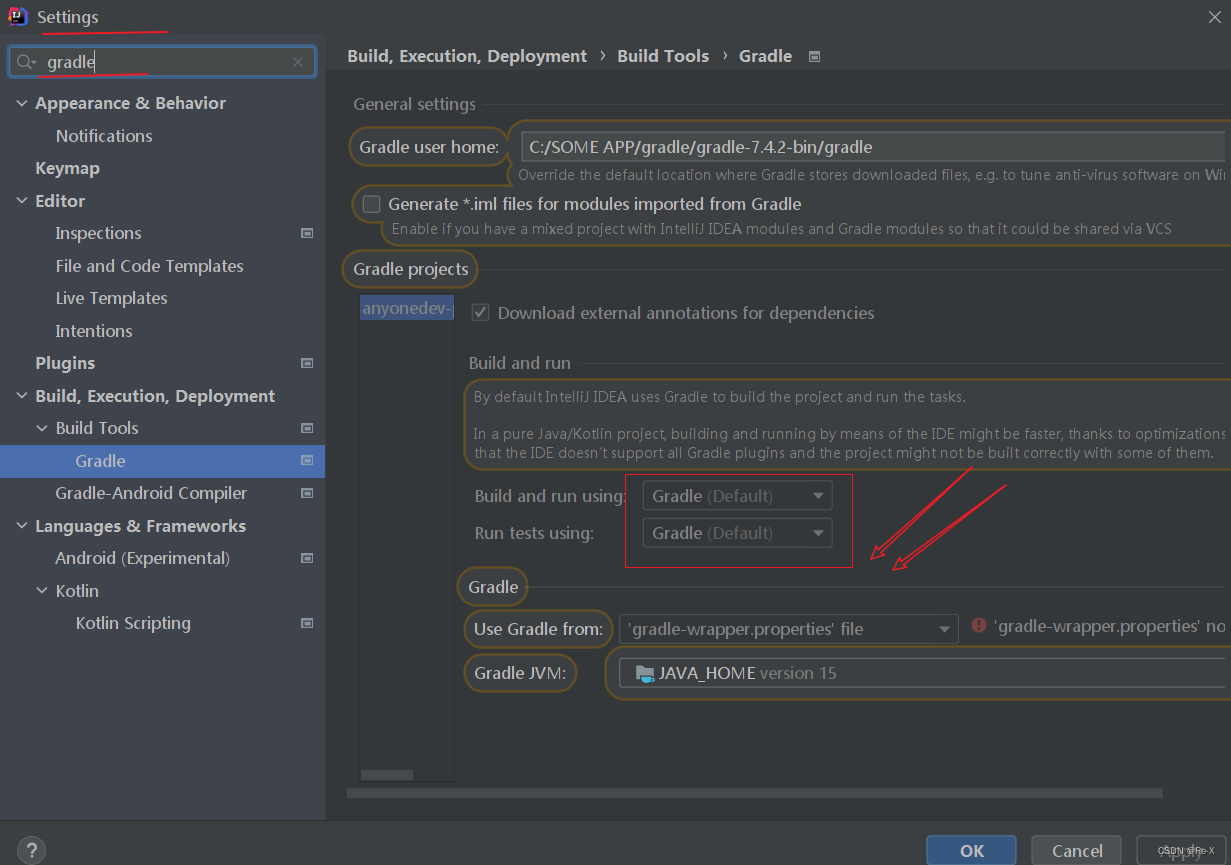The height and width of the screenshot is (865, 1231).
Task: Click the project-level icon beside Gradle tree item
Action: (307, 461)
